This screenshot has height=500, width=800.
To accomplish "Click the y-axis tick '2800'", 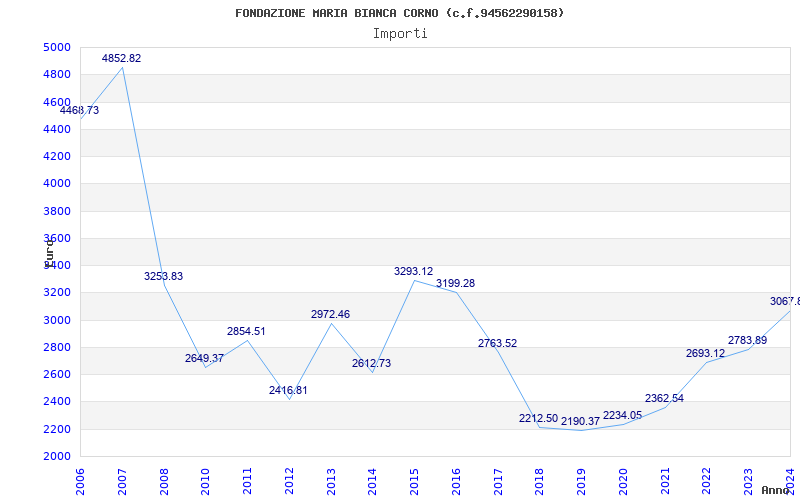I will [57, 347].
